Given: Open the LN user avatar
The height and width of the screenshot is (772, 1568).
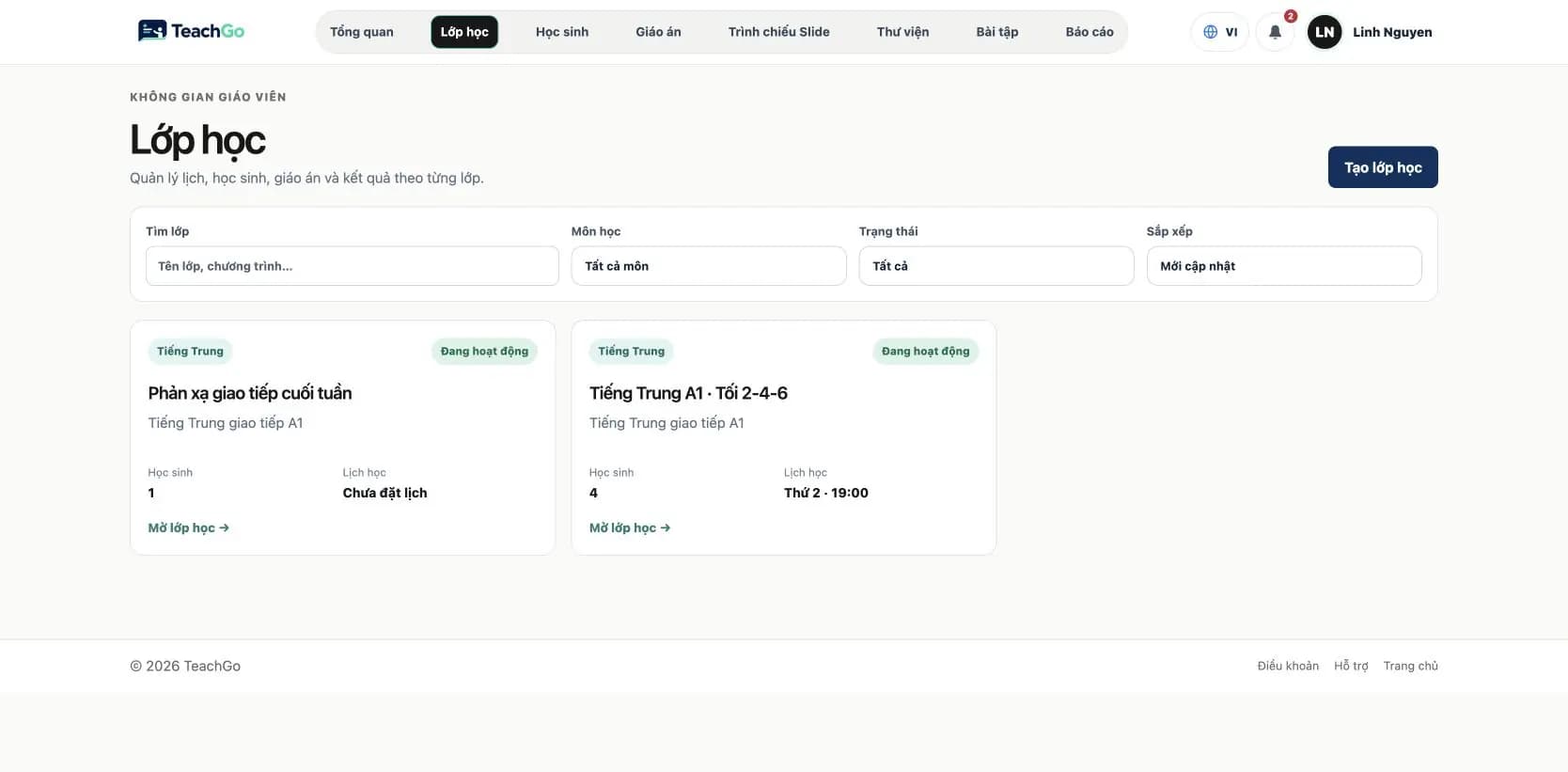Looking at the screenshot, I should (1324, 32).
